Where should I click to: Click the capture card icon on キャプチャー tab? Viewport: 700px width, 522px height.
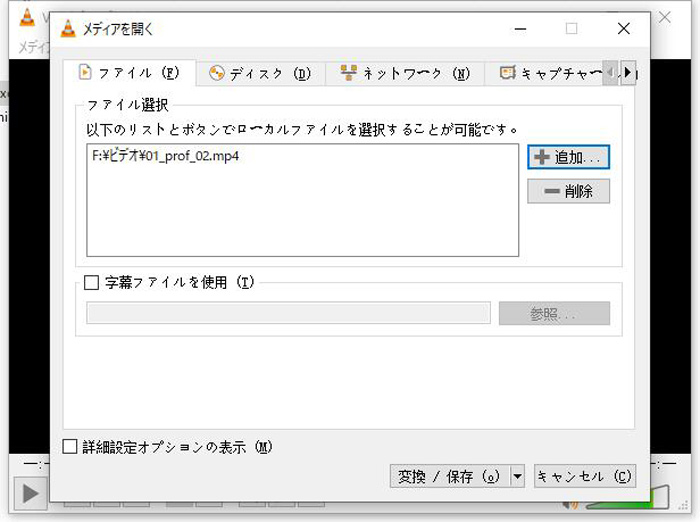[508, 72]
